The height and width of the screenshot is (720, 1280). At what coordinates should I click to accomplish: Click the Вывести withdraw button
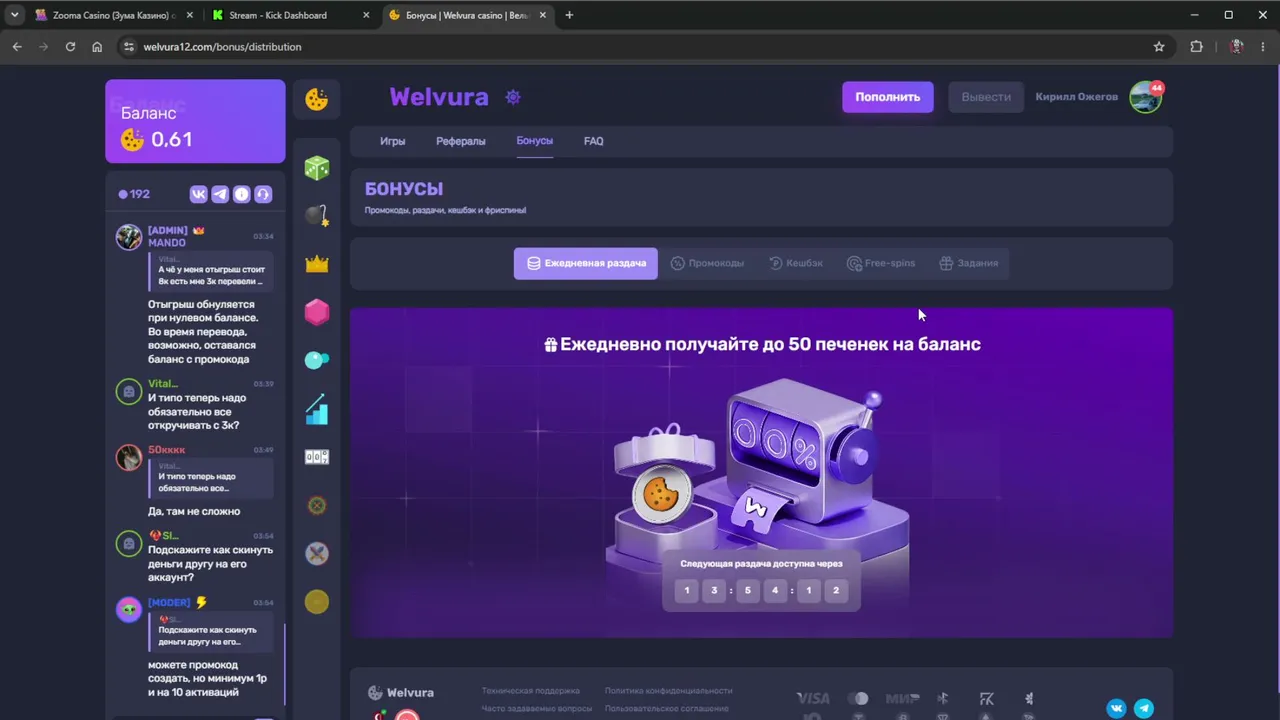986,97
